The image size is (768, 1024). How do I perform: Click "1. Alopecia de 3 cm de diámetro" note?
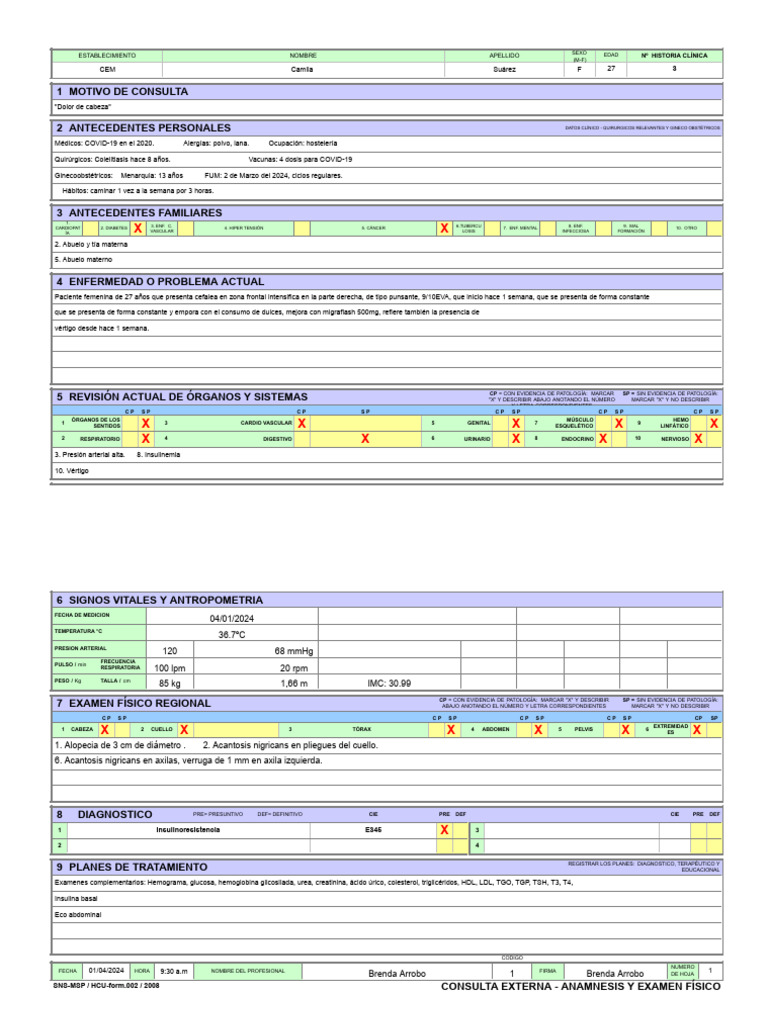[120, 745]
